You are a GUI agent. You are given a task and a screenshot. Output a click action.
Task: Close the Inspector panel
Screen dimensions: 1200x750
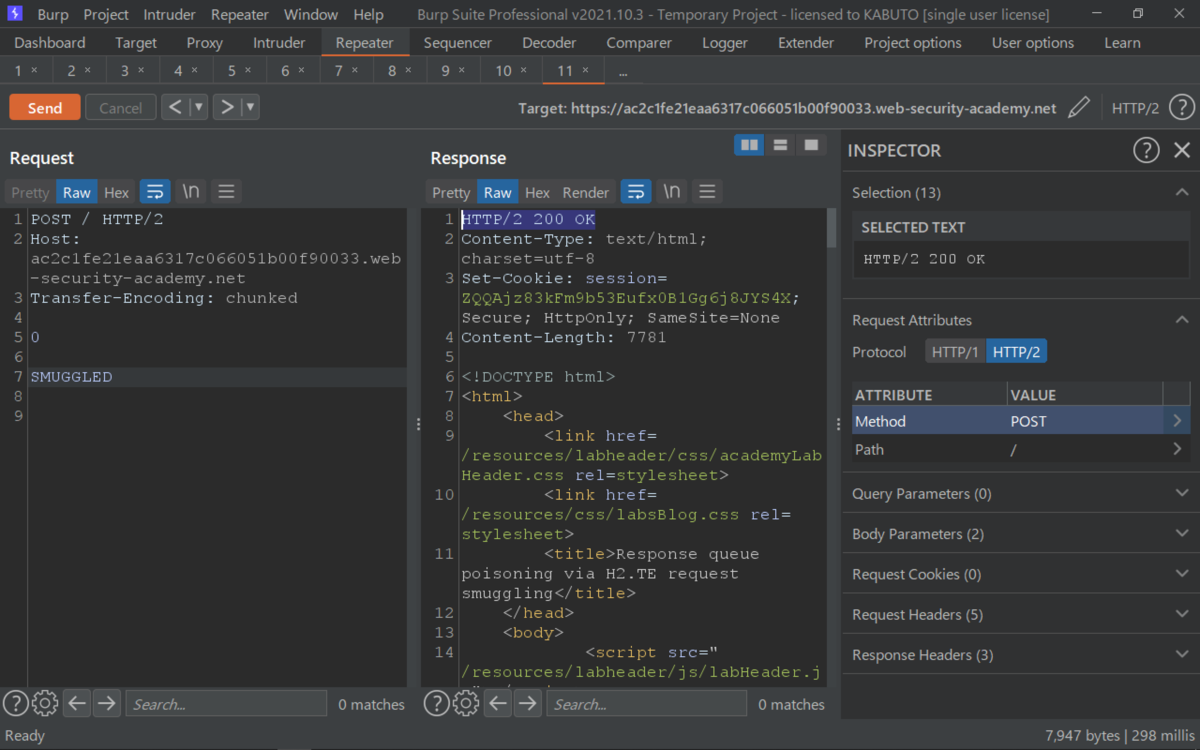click(x=1182, y=150)
